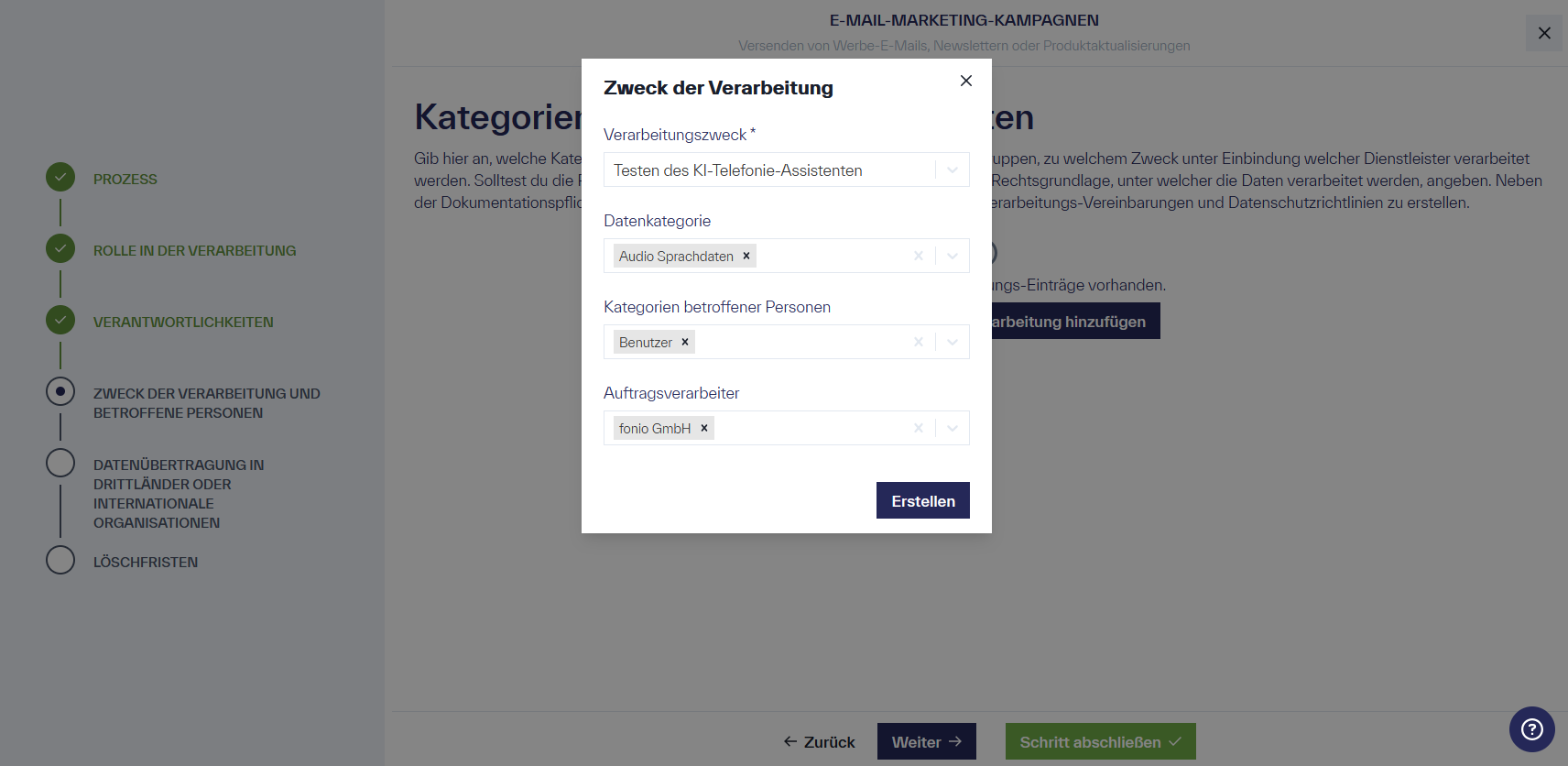The height and width of the screenshot is (766, 1568).
Task: Clear the Datenkategorie field with the x icon
Action: [918, 256]
